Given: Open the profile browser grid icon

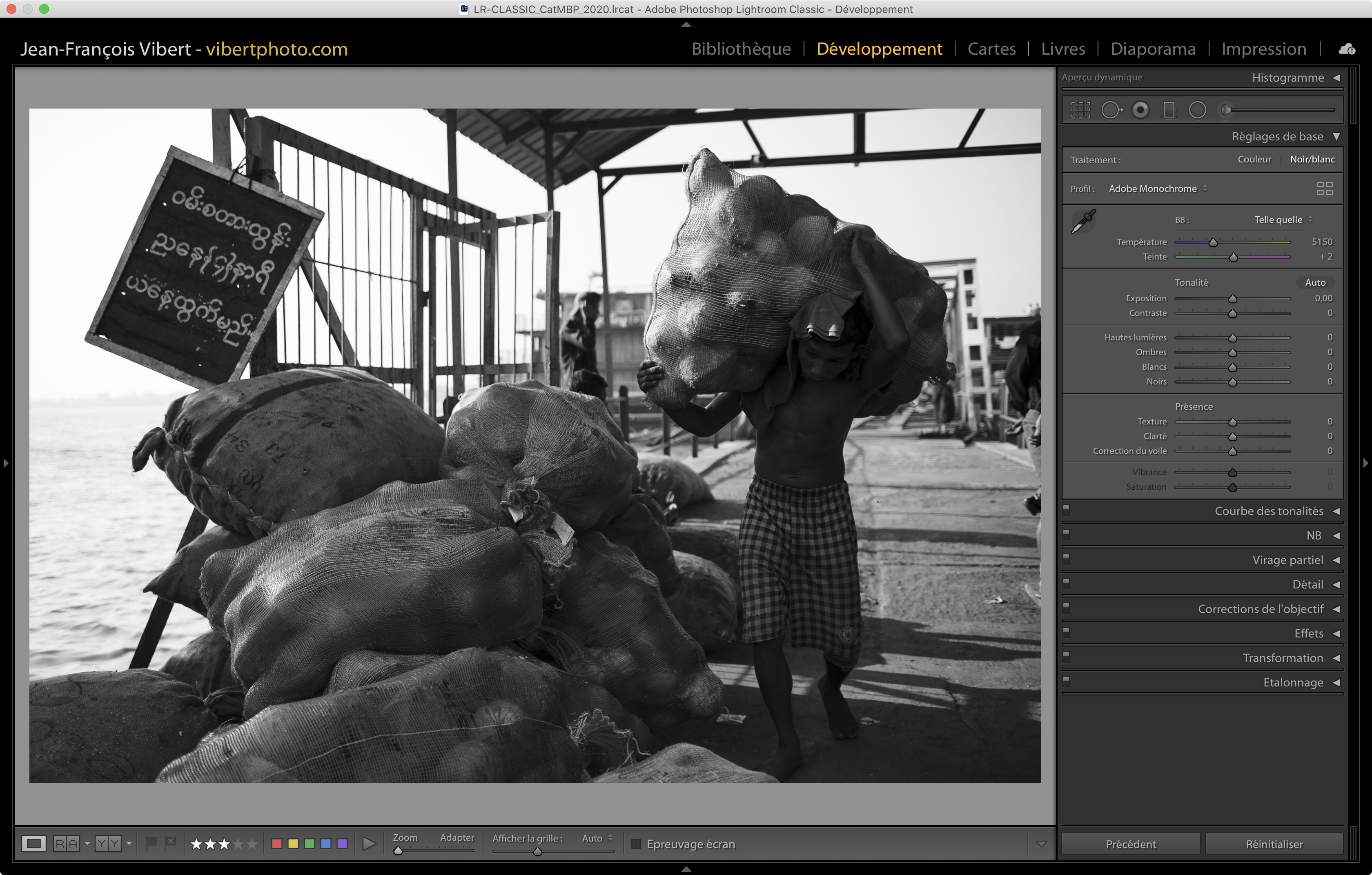Looking at the screenshot, I should [1325, 189].
